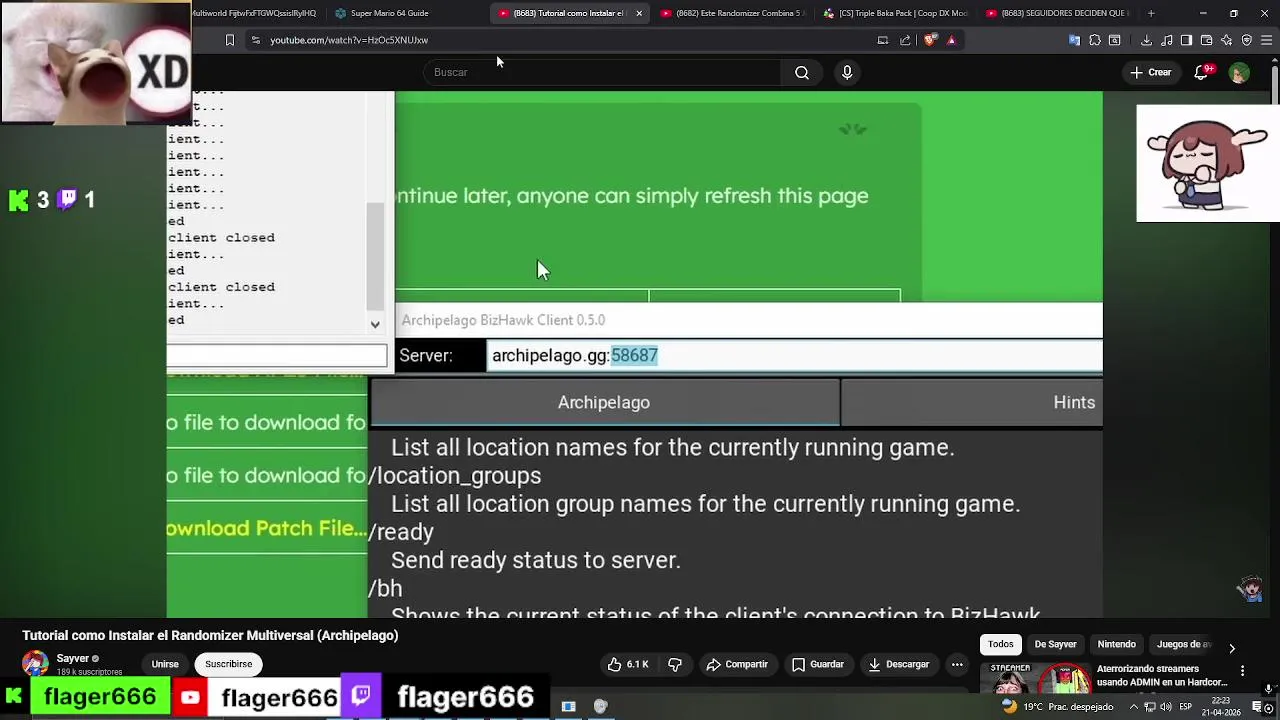Click the console log scroll down arrow
The height and width of the screenshot is (720, 1280).
click(x=375, y=324)
